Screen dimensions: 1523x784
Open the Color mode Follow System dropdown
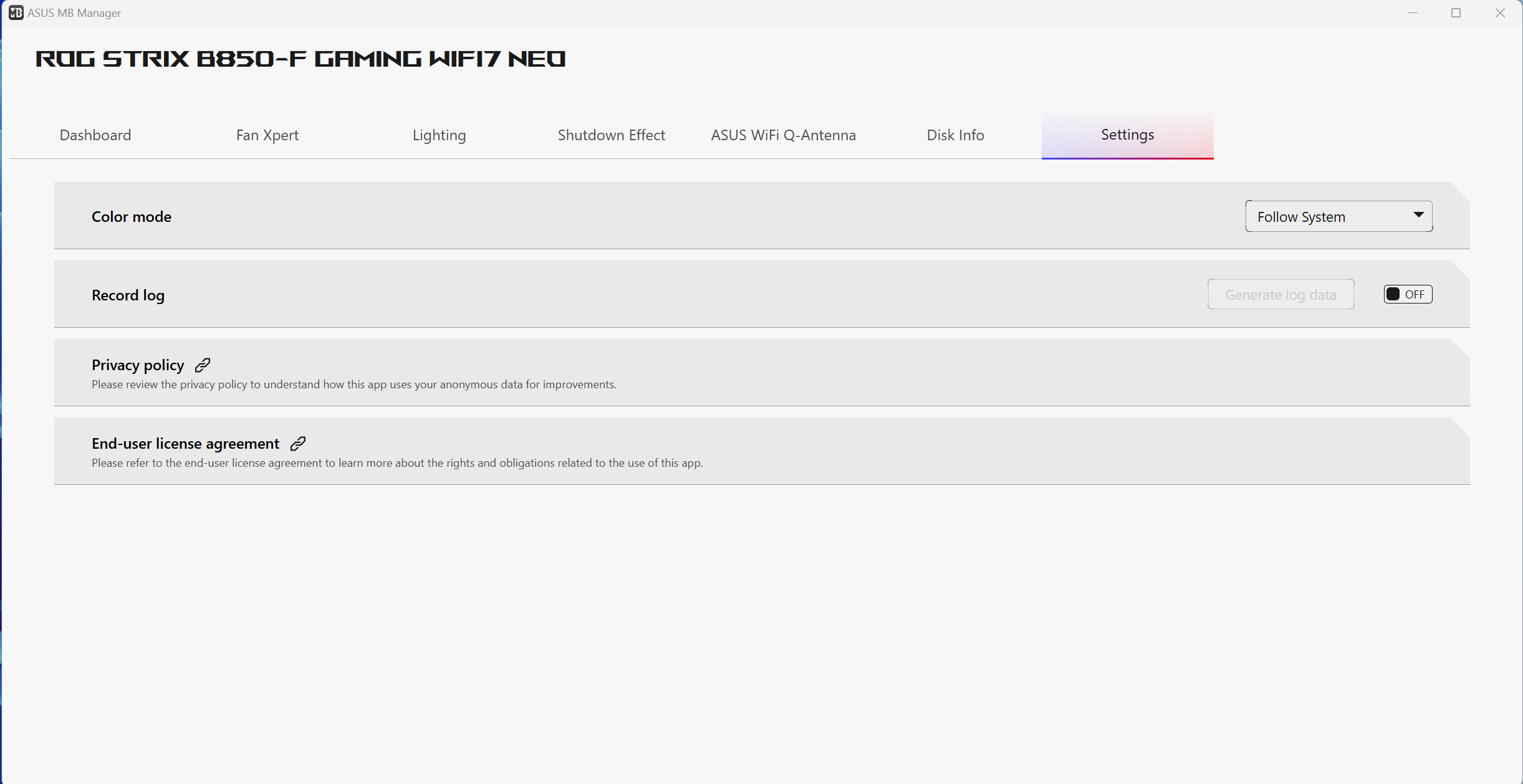1338,216
